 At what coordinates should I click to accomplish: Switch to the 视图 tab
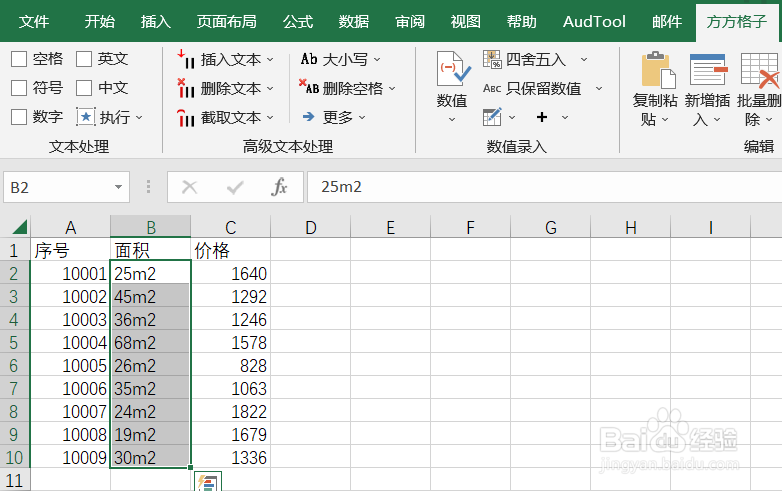(466, 21)
